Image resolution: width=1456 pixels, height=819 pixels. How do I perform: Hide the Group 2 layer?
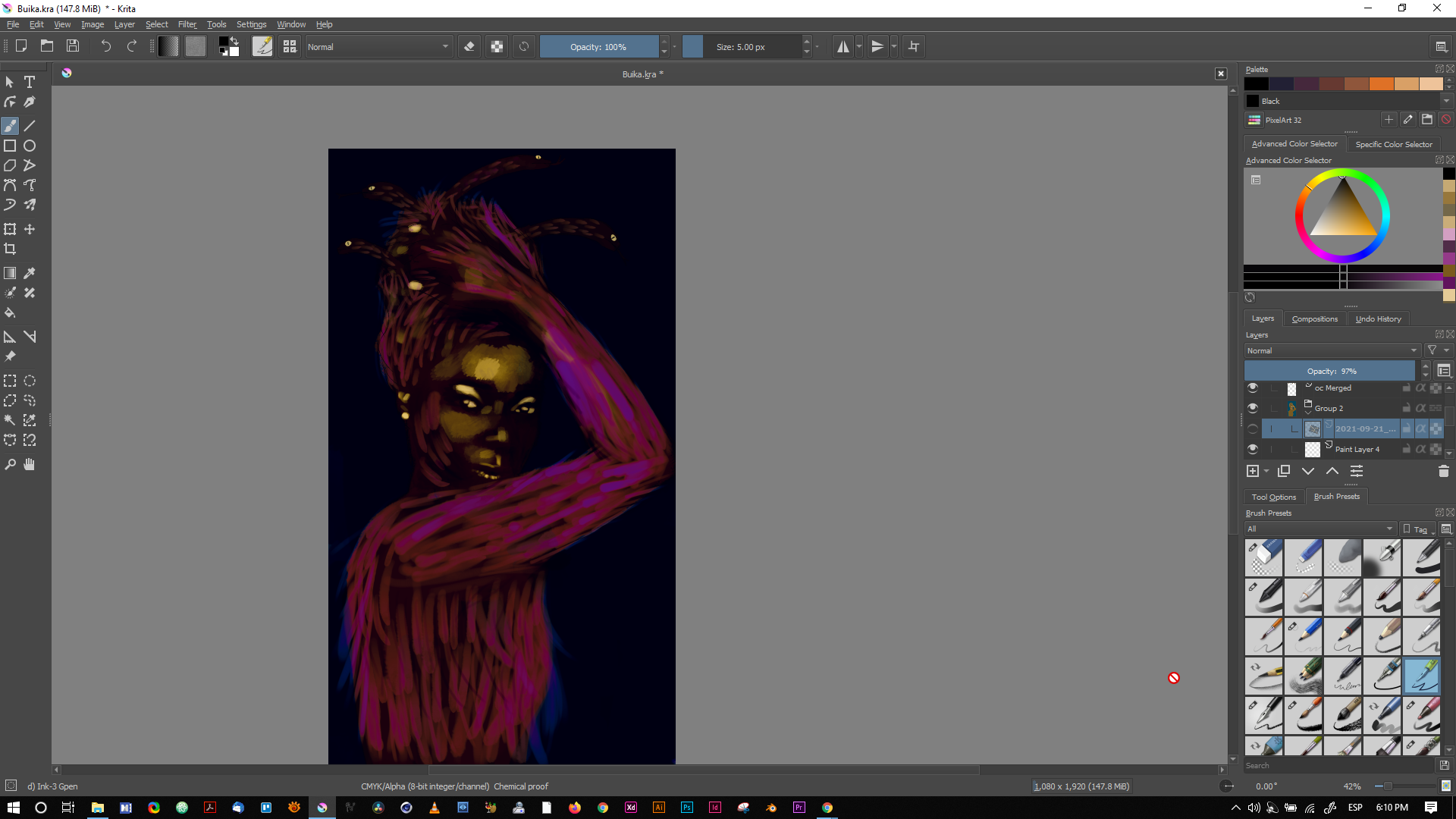[x=1253, y=408]
